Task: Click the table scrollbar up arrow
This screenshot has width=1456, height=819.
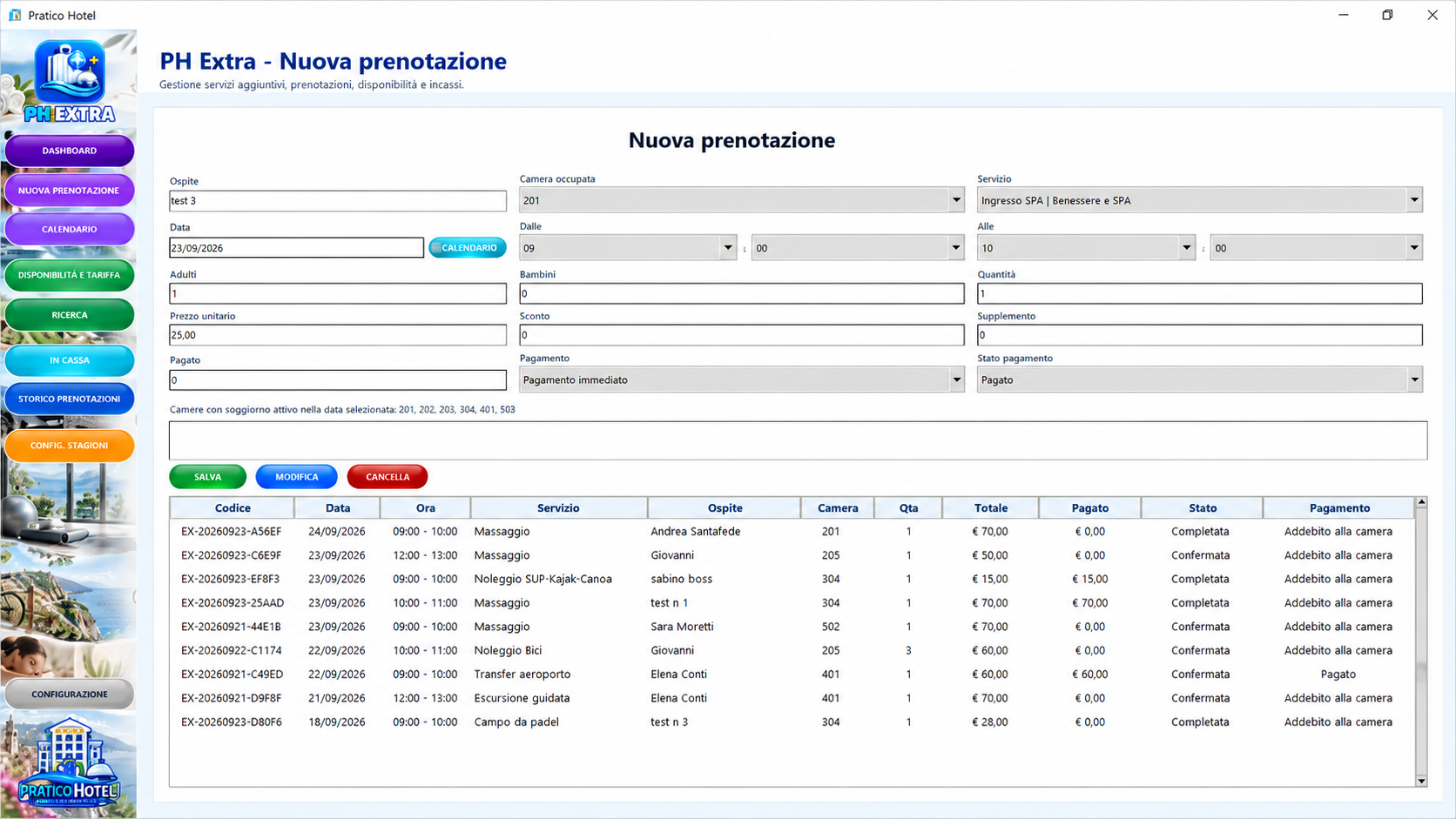Action: coord(1421,502)
